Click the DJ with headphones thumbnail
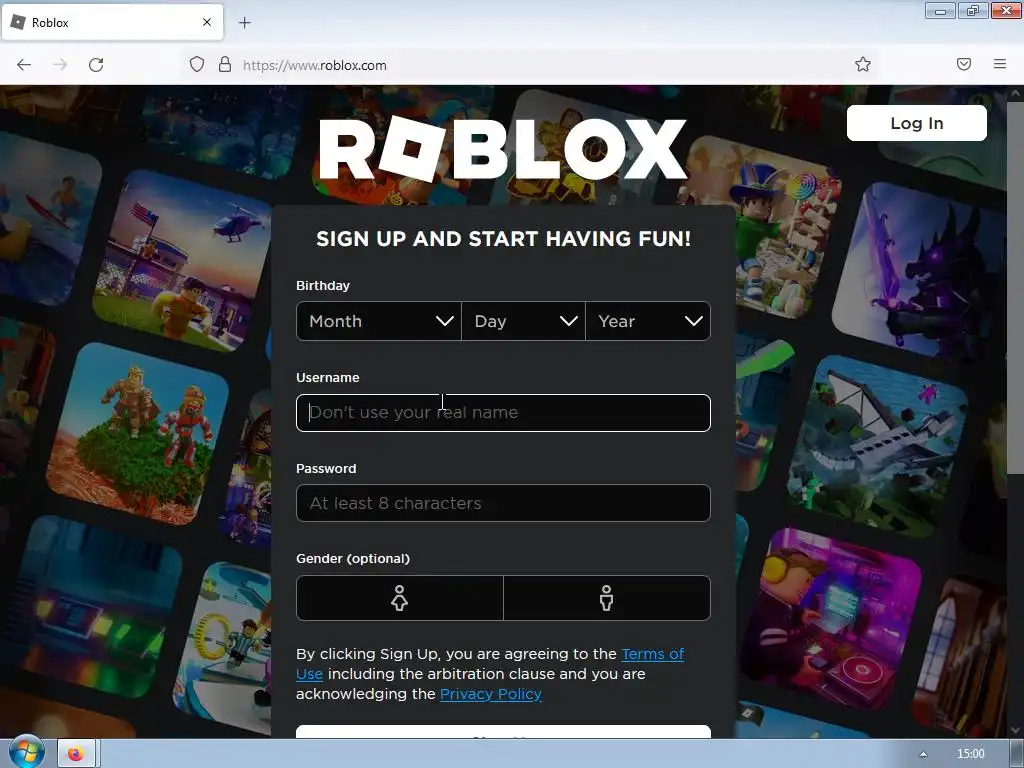The width and height of the screenshot is (1024, 768). coord(829,617)
